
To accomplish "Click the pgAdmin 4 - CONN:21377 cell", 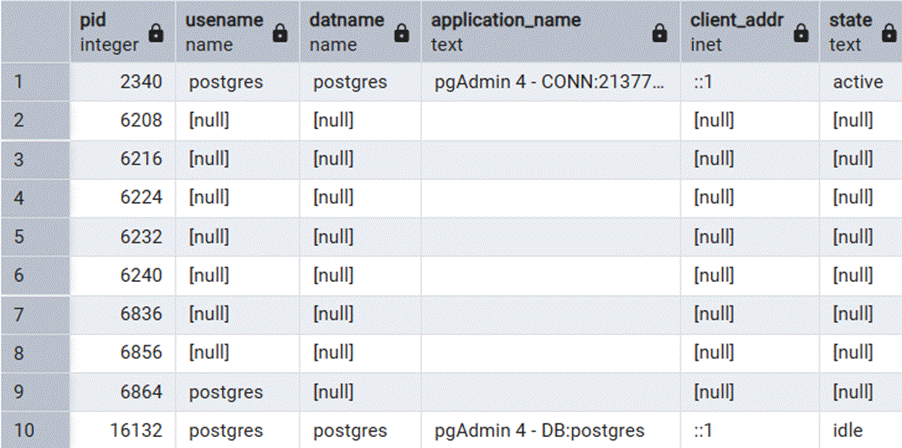I will pyautogui.click(x=551, y=82).
